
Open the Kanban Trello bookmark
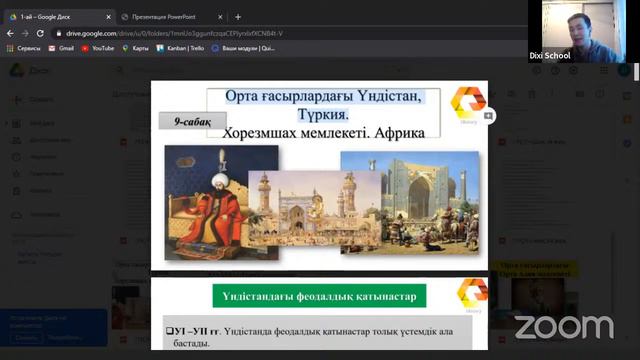coord(180,48)
